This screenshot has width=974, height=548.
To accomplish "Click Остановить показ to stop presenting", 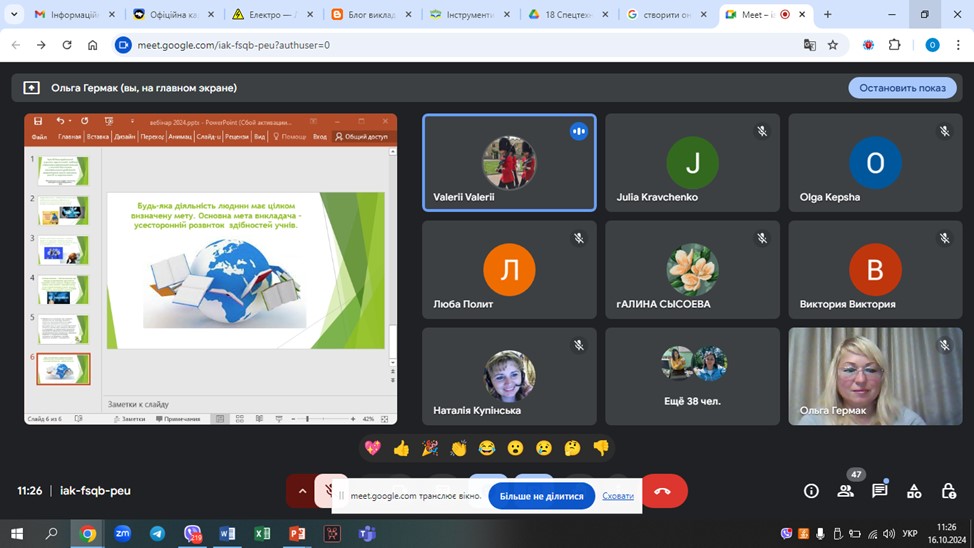I will click(x=901, y=88).
